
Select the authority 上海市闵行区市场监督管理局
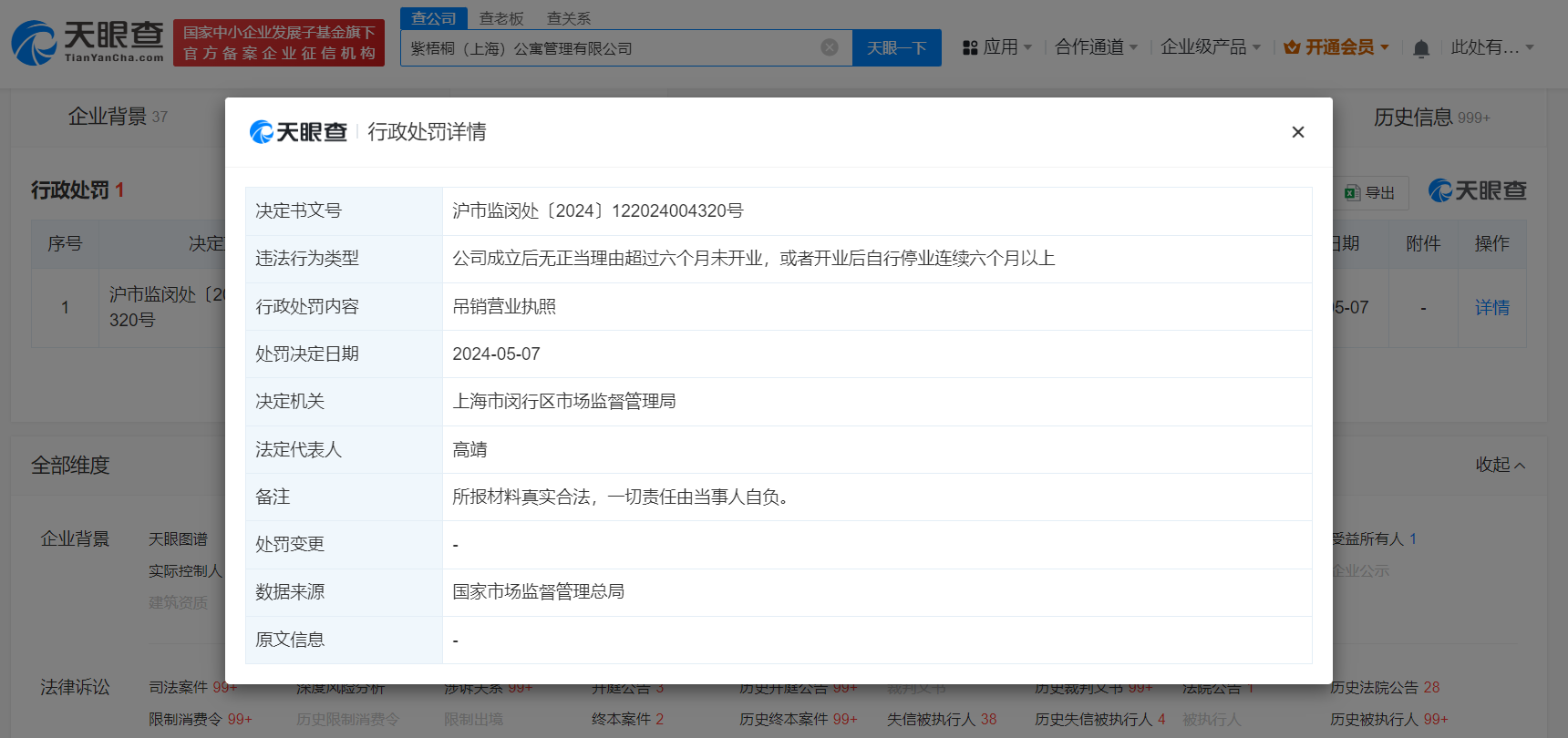pos(564,402)
